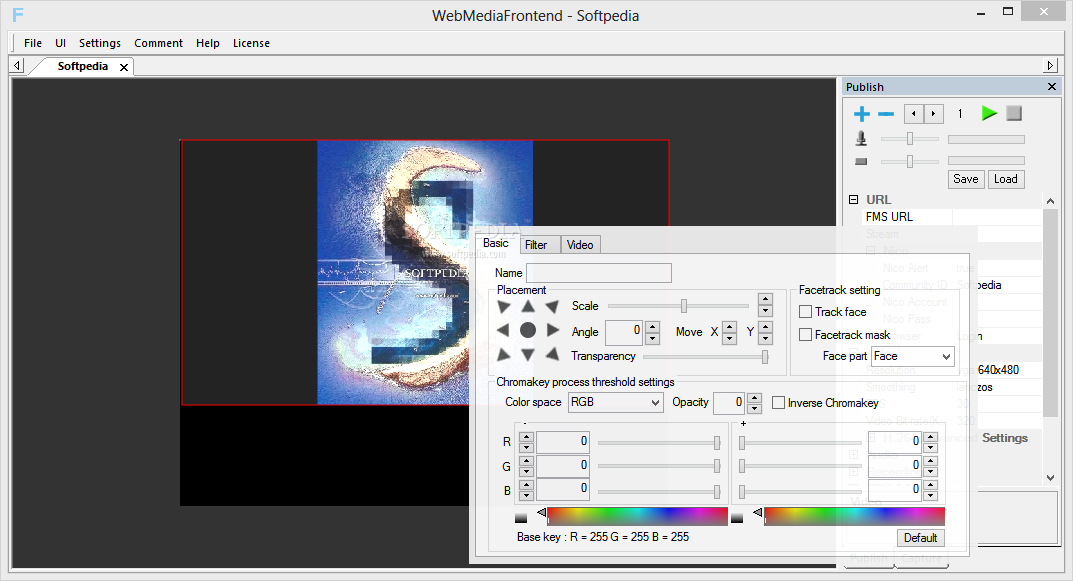This screenshot has height=581, width=1073.
Task: Click the left G threshold slider
Action: 659,466
